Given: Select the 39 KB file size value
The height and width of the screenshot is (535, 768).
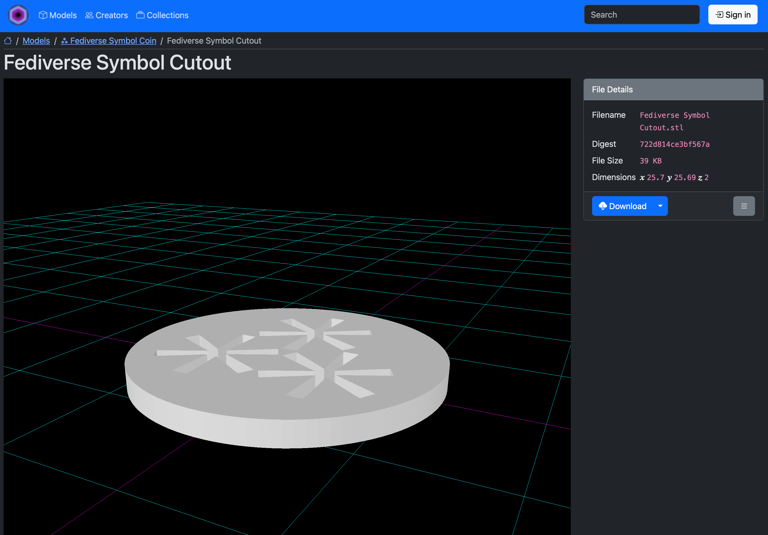Looking at the screenshot, I should tap(650, 161).
